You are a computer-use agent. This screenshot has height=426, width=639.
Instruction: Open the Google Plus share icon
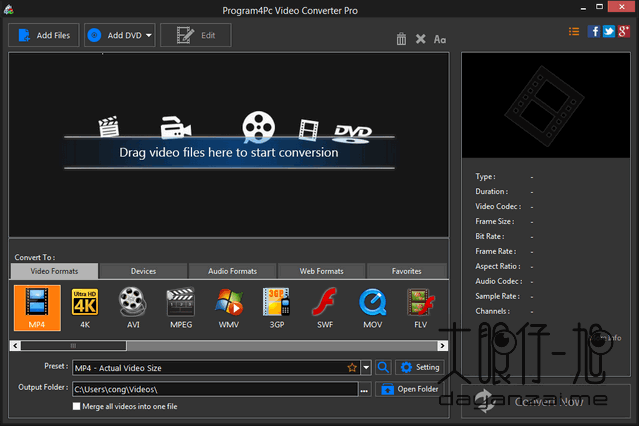click(624, 31)
